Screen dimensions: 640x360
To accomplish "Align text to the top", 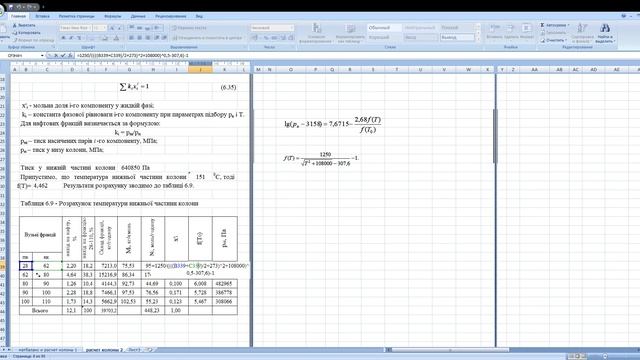I will tap(131, 28).
